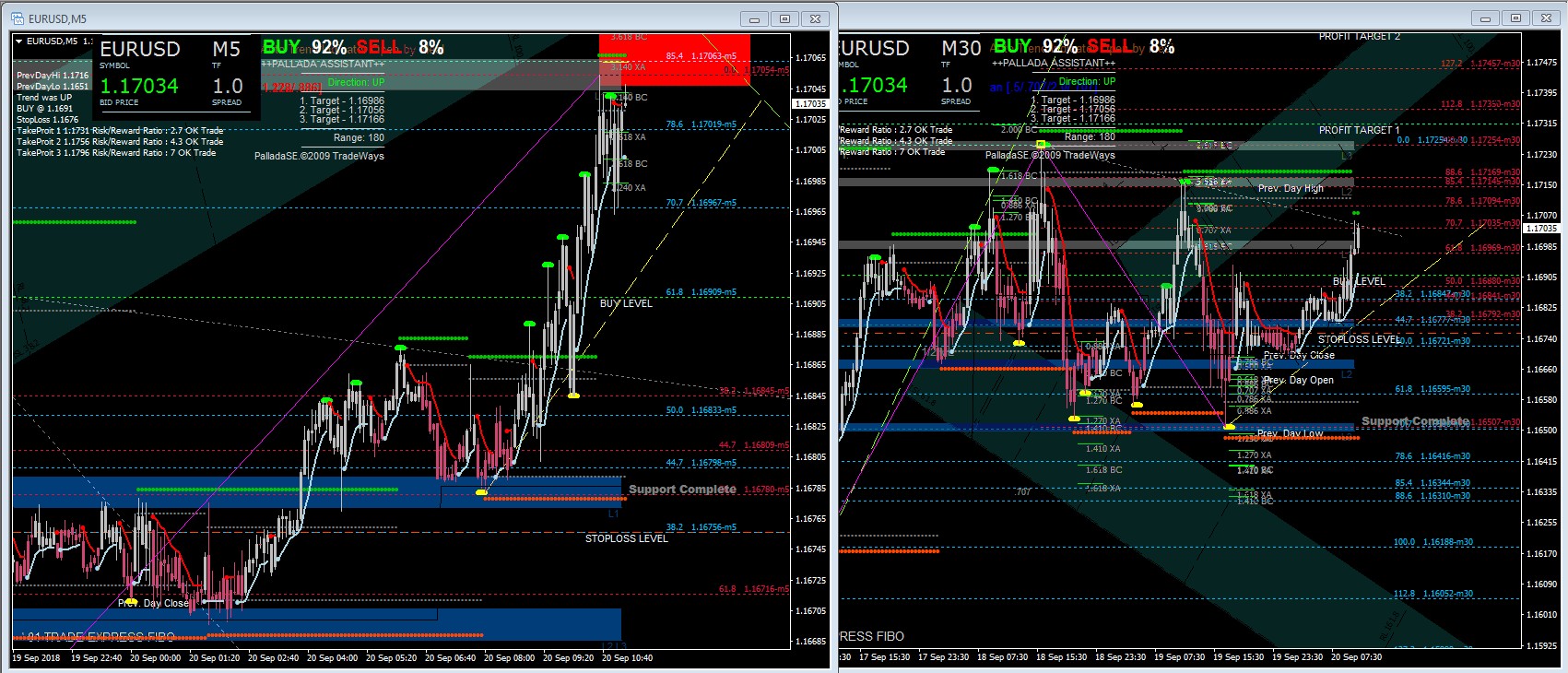
Task: Click the chart icon in EURUSD,M5 title bar
Action: pyautogui.click(x=18, y=18)
